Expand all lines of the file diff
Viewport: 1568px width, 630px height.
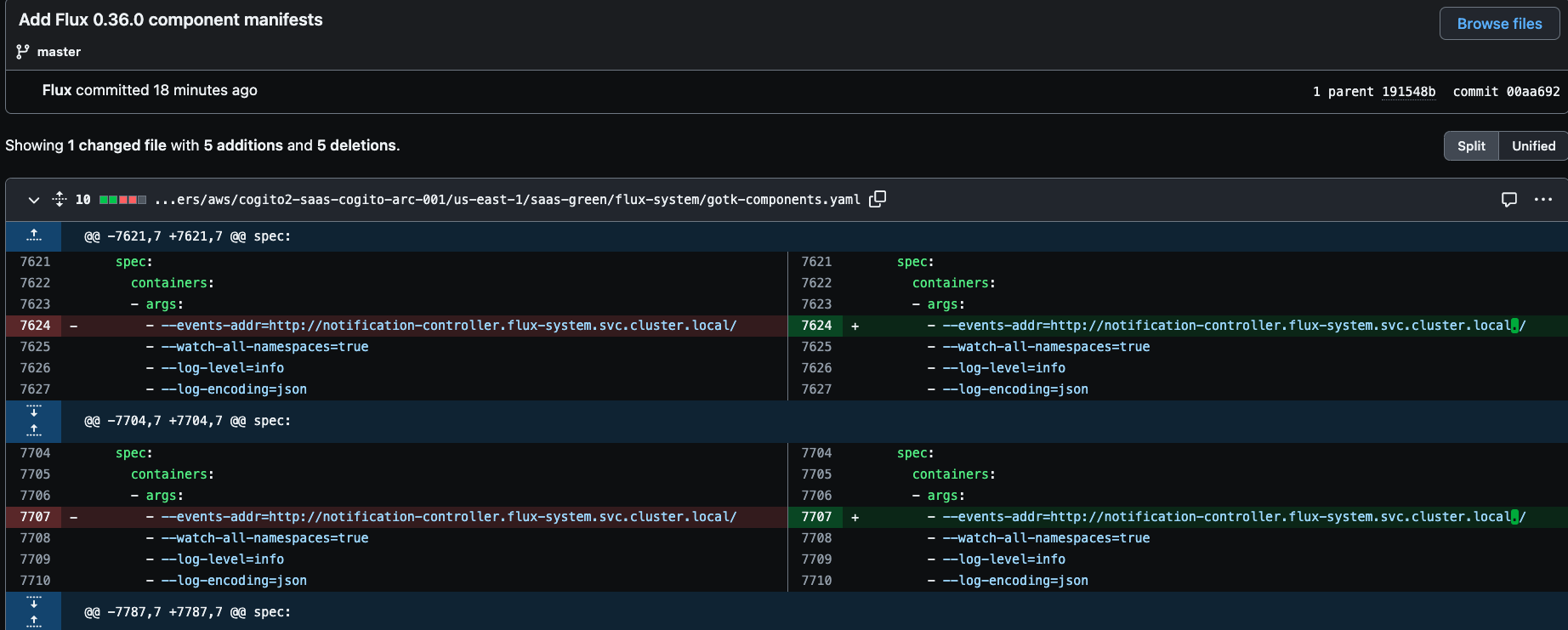click(60, 200)
